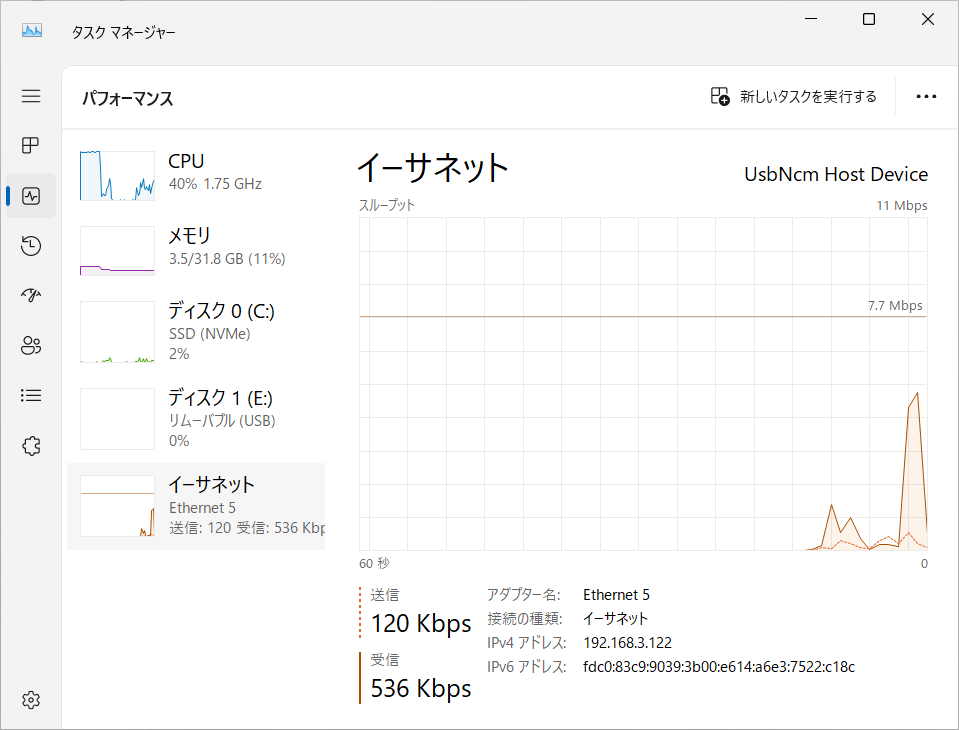
Task: Open the hamburger navigation menu
Action: (x=31, y=96)
